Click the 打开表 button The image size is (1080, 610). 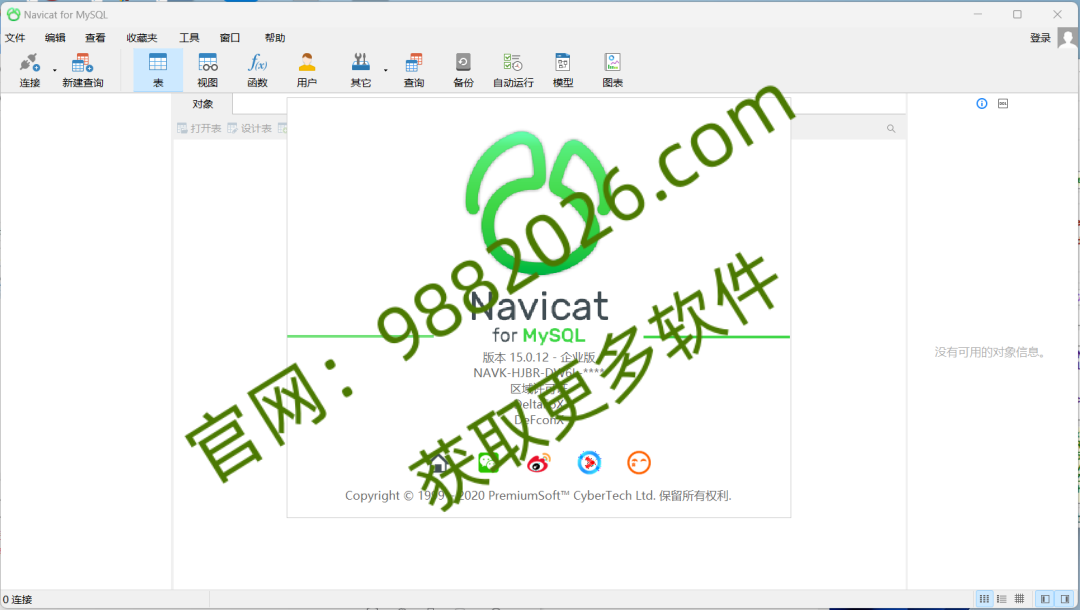[x=199, y=128]
